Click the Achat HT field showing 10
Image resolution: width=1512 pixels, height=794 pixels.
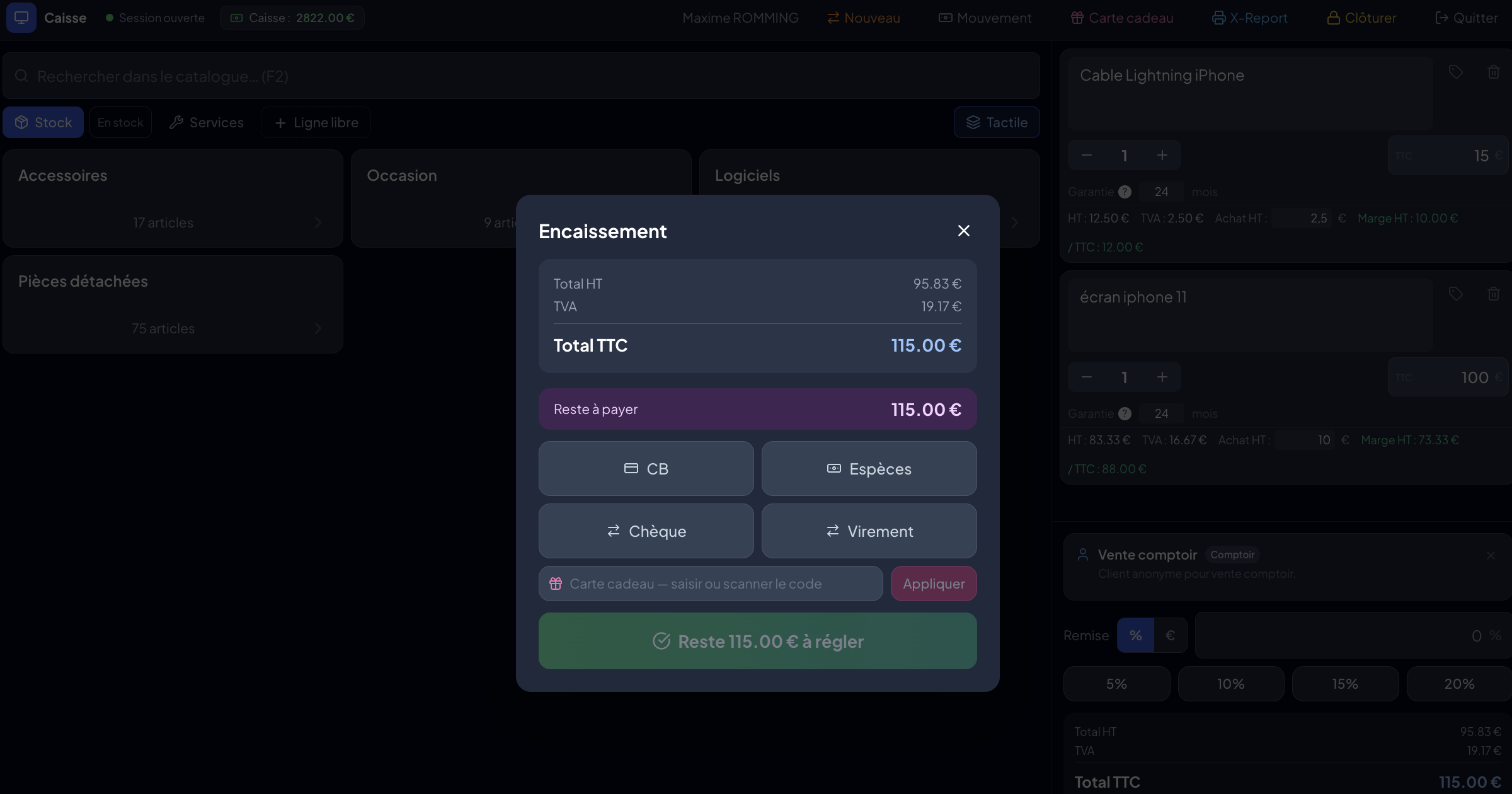[x=1305, y=440]
